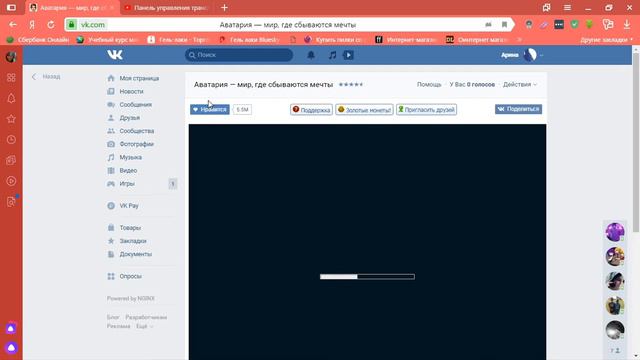Open history clock icon in browser sidebar
This screenshot has width=640, height=360.
[11, 140]
